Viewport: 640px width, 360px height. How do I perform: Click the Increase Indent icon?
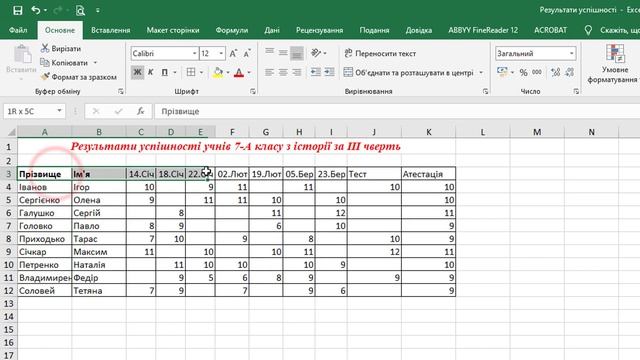329,72
